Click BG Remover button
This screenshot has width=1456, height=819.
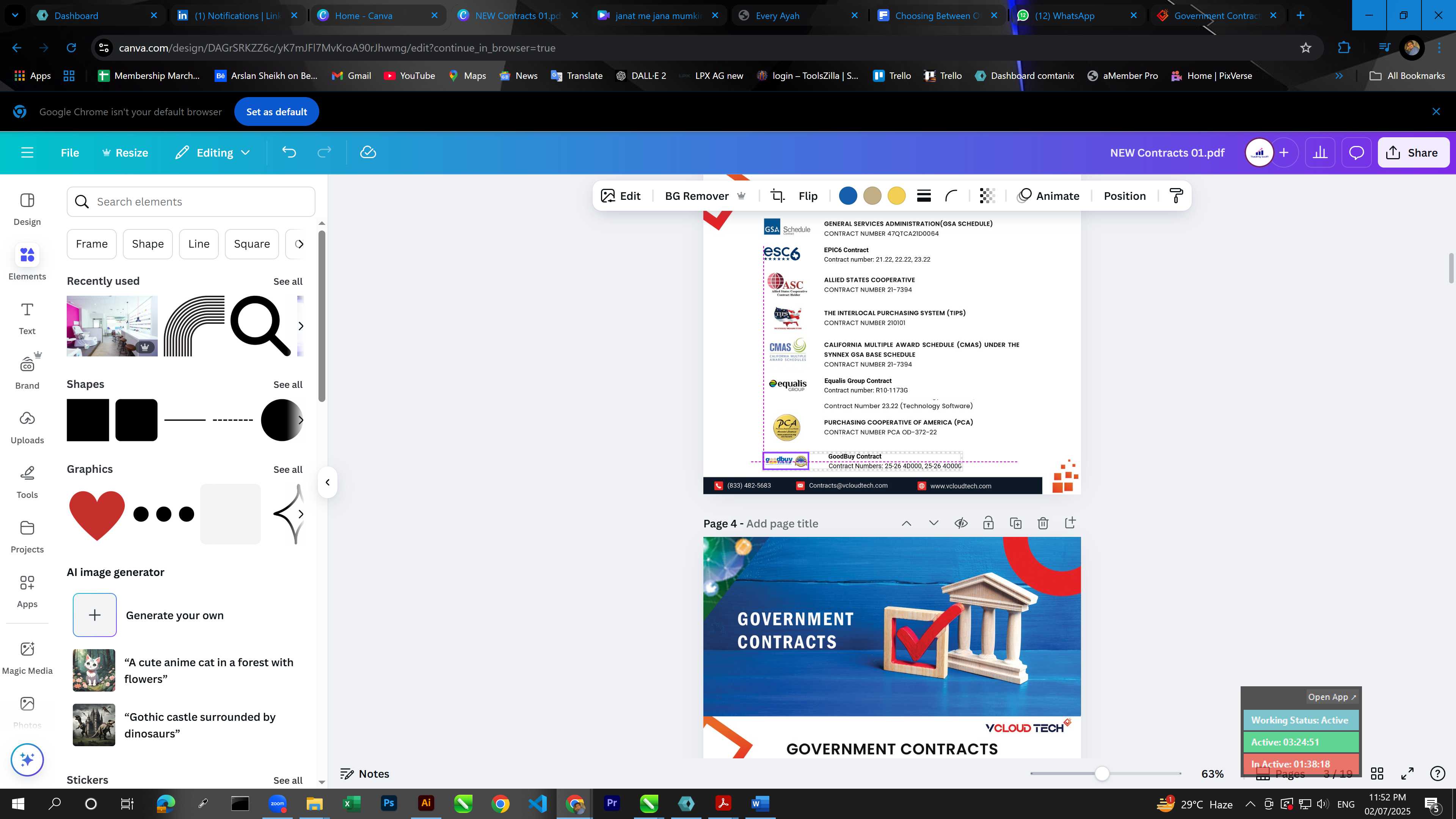[x=705, y=196]
